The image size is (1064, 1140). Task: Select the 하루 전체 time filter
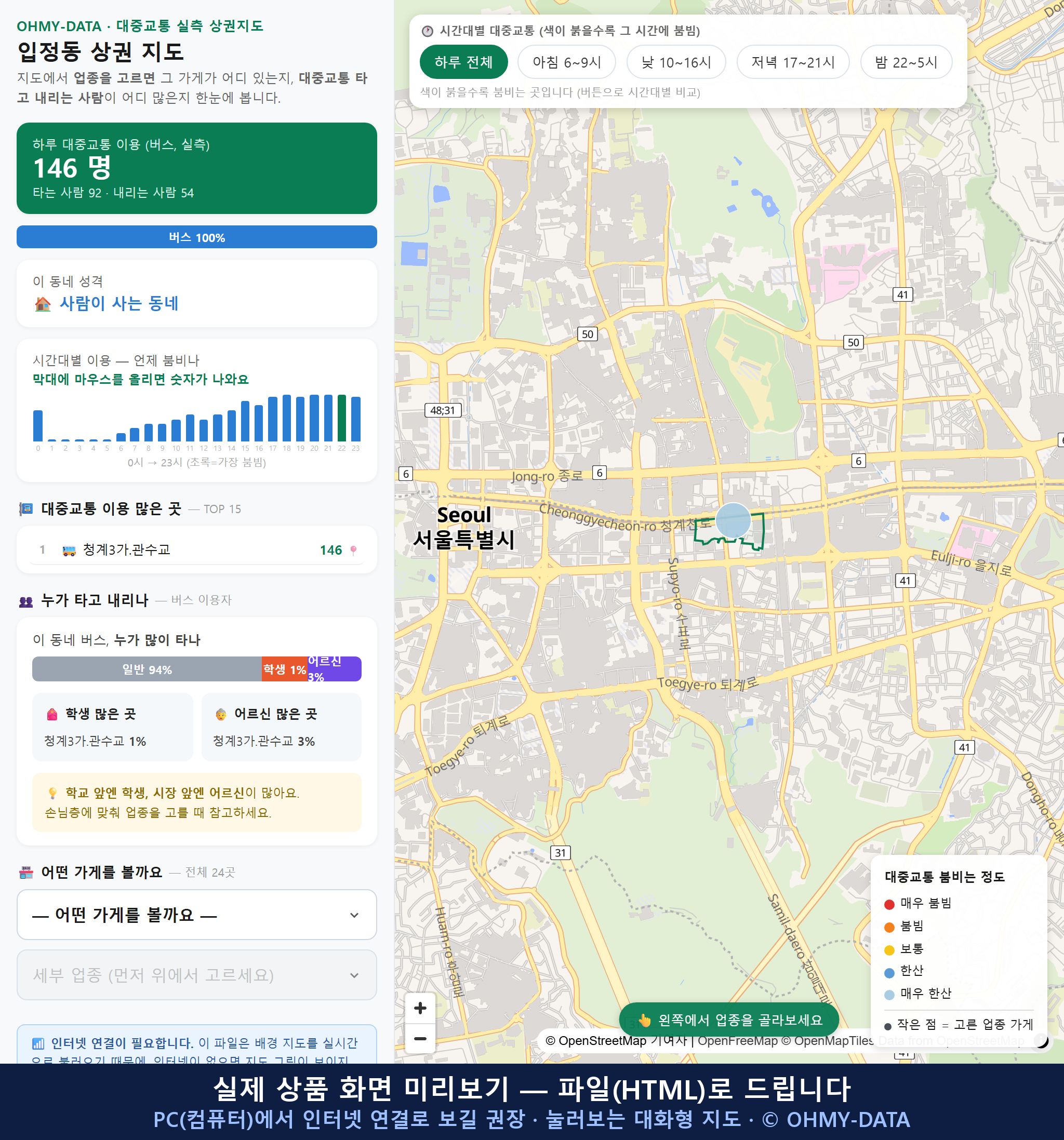click(x=463, y=62)
